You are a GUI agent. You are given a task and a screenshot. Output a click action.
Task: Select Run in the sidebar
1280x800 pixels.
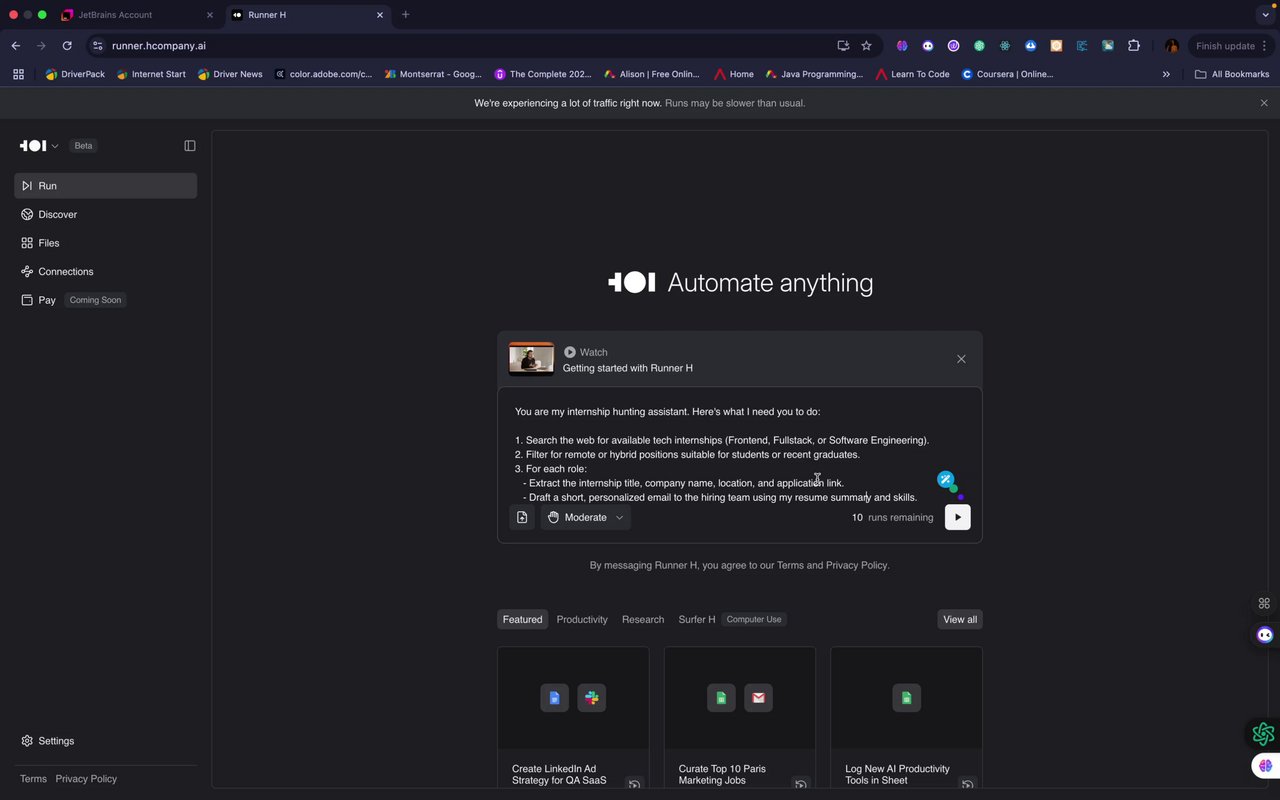click(105, 186)
